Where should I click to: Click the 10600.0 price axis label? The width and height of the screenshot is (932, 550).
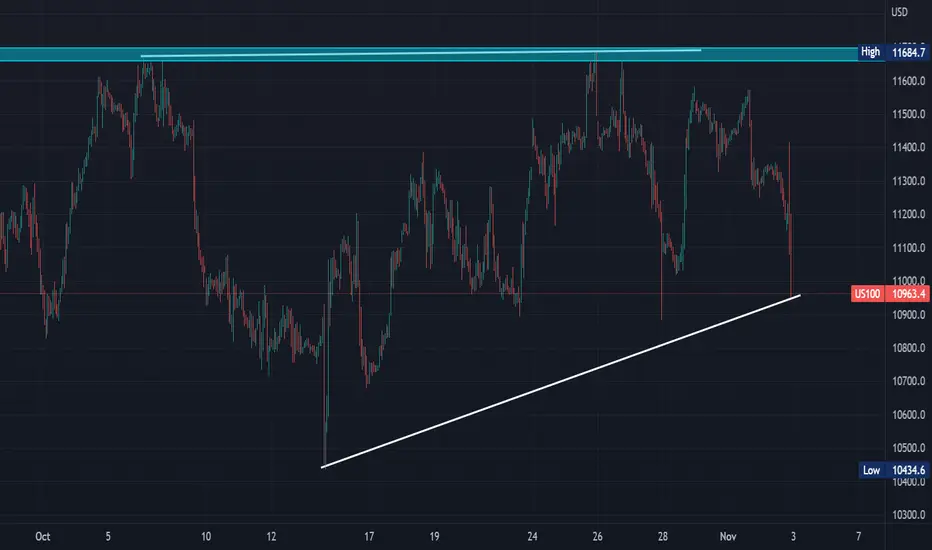[x=909, y=415]
